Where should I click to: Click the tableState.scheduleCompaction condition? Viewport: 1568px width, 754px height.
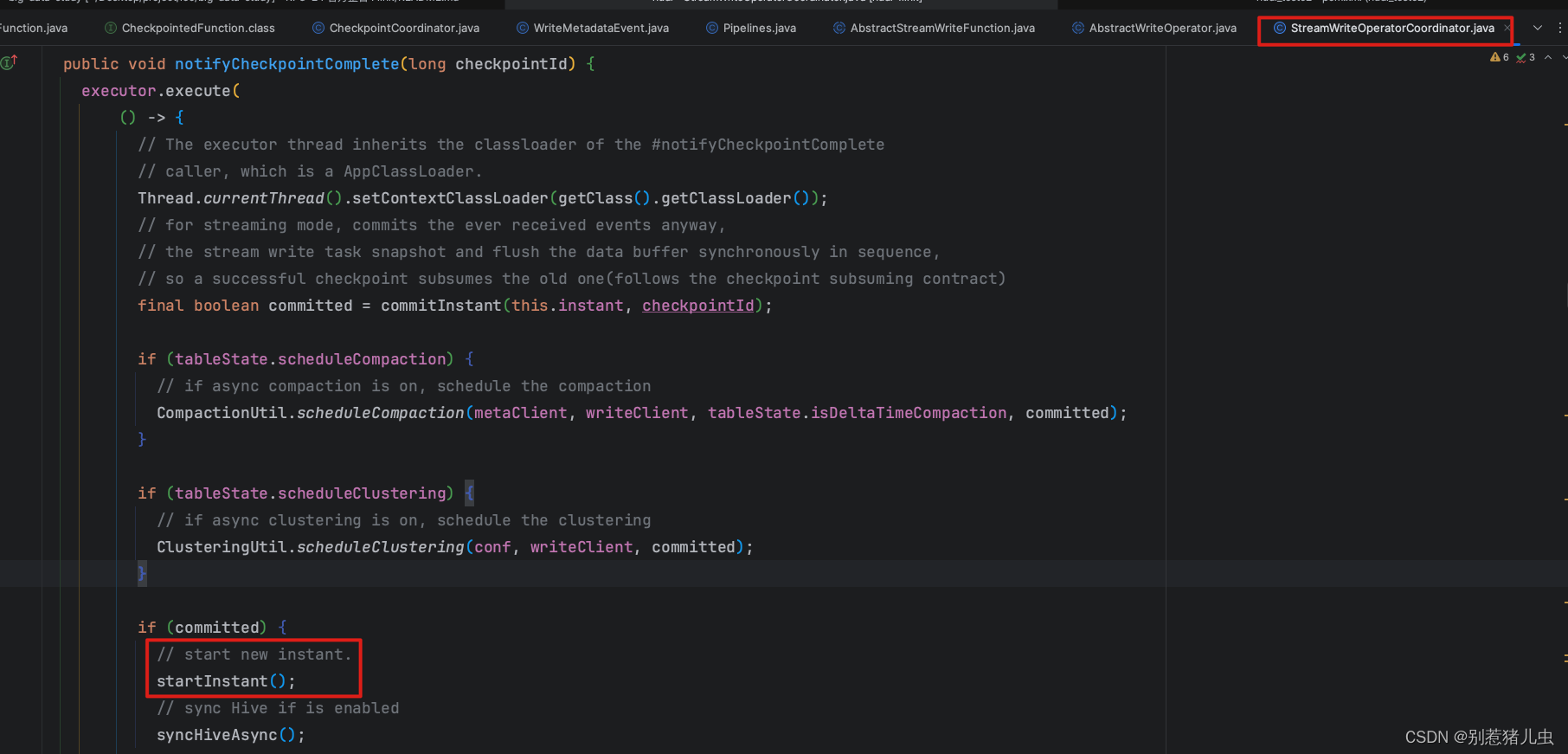click(311, 359)
